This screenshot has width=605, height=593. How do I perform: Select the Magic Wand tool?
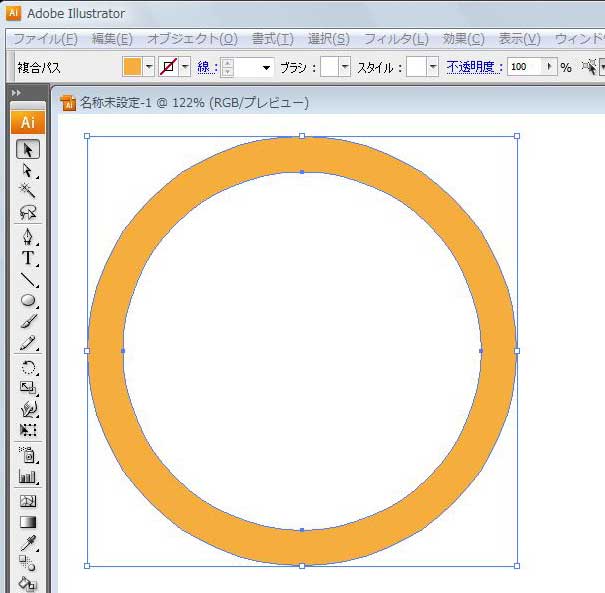(28, 190)
